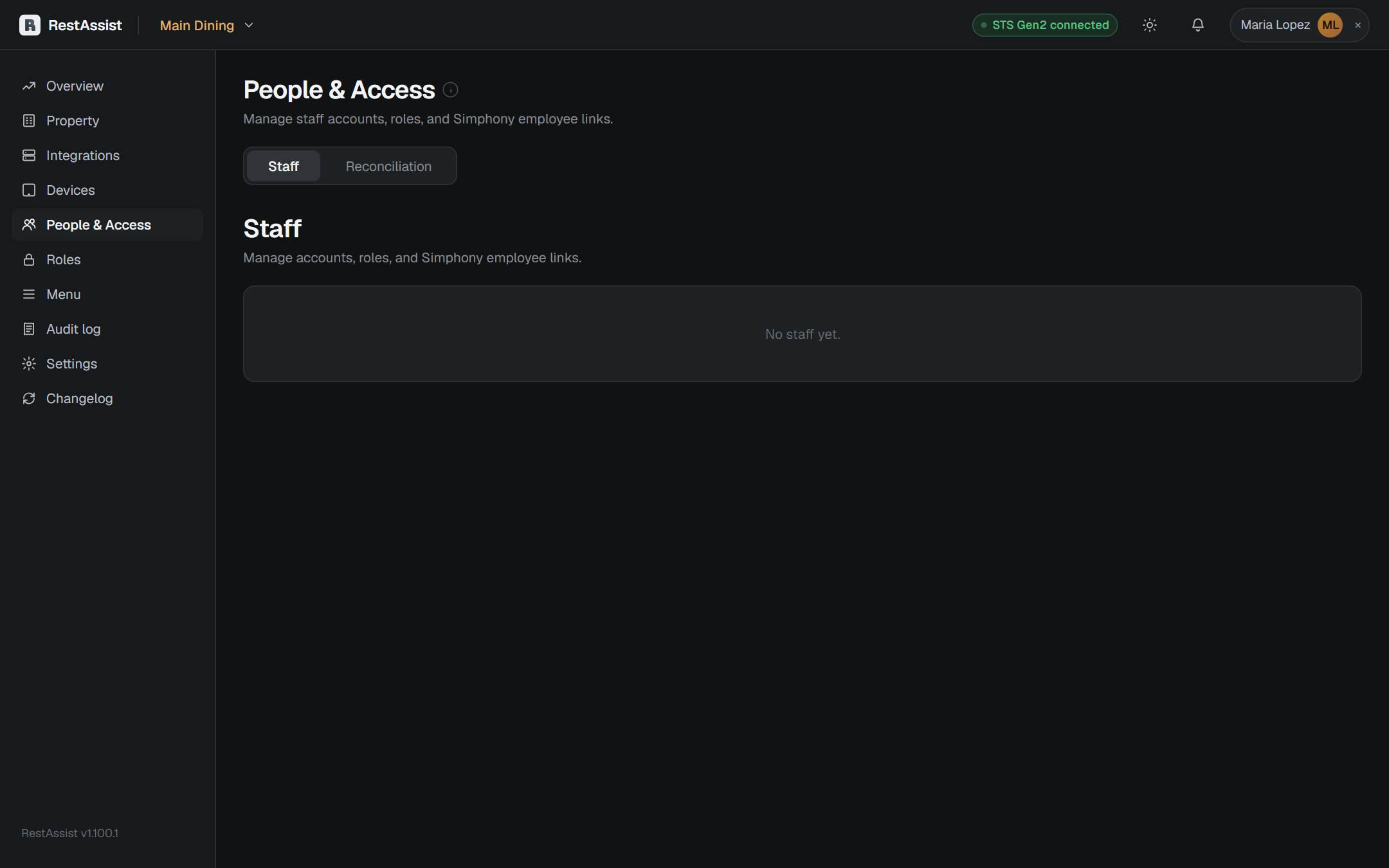This screenshot has height=868, width=1389.
Task: Click the Devices tablet icon
Action: point(29,190)
